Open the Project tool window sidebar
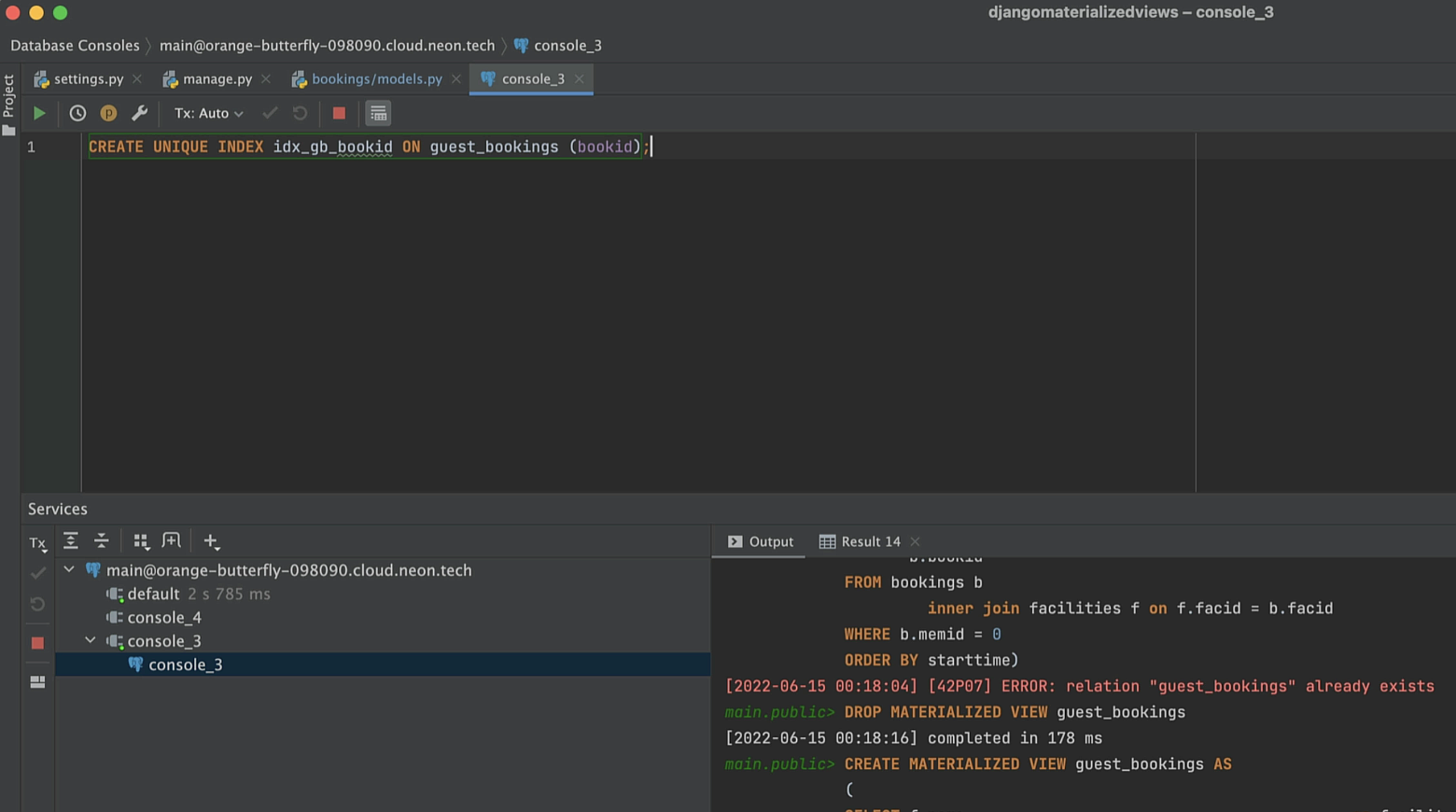The width and height of the screenshot is (1456, 812). tap(8, 105)
